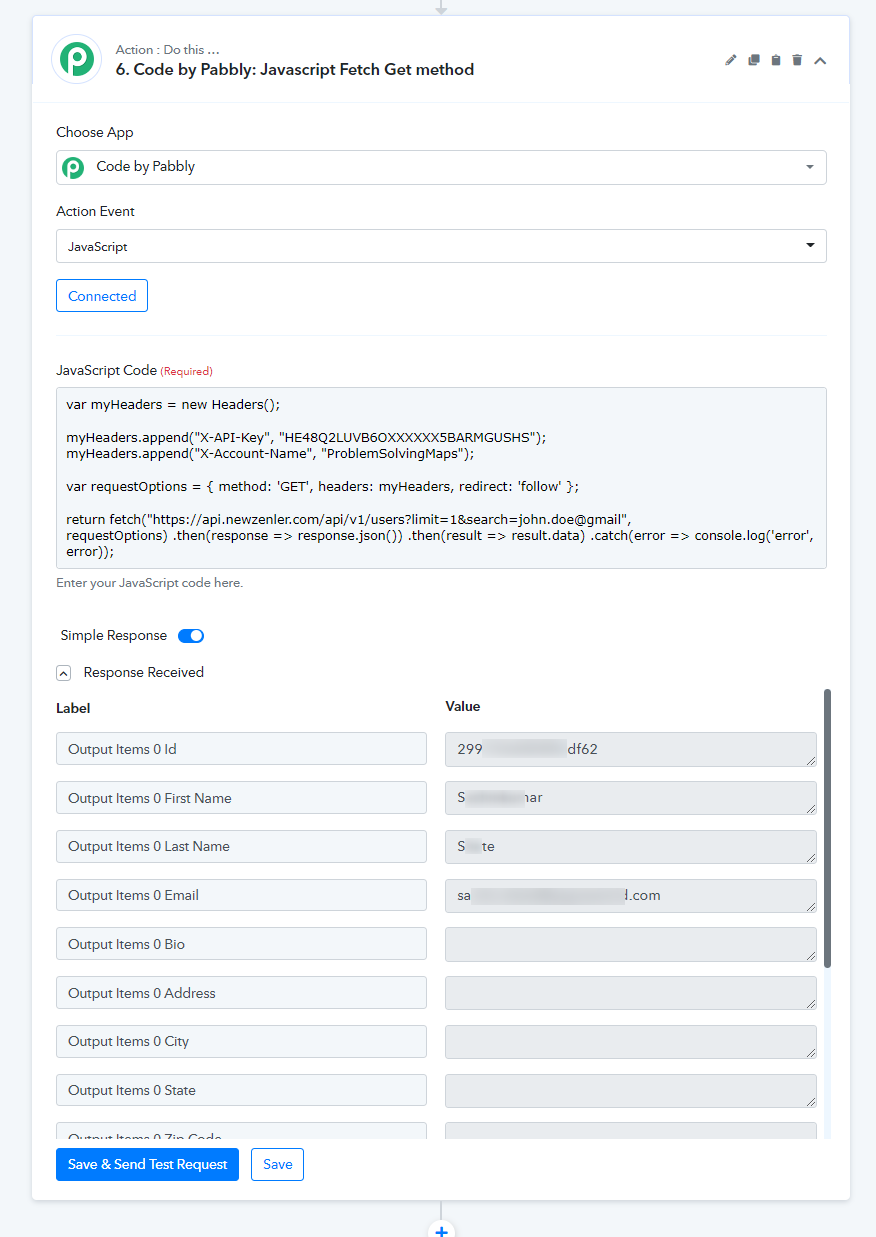Click the Output Items 0 Email label field
Viewport: 876px width, 1237px height.
pos(241,895)
